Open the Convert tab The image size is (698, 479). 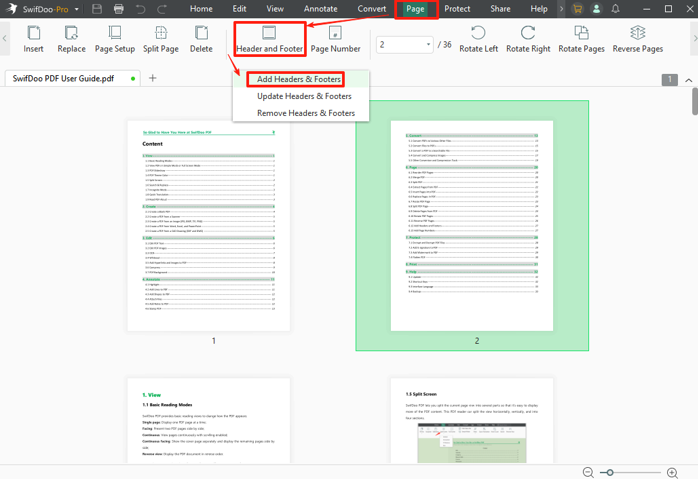coord(372,9)
